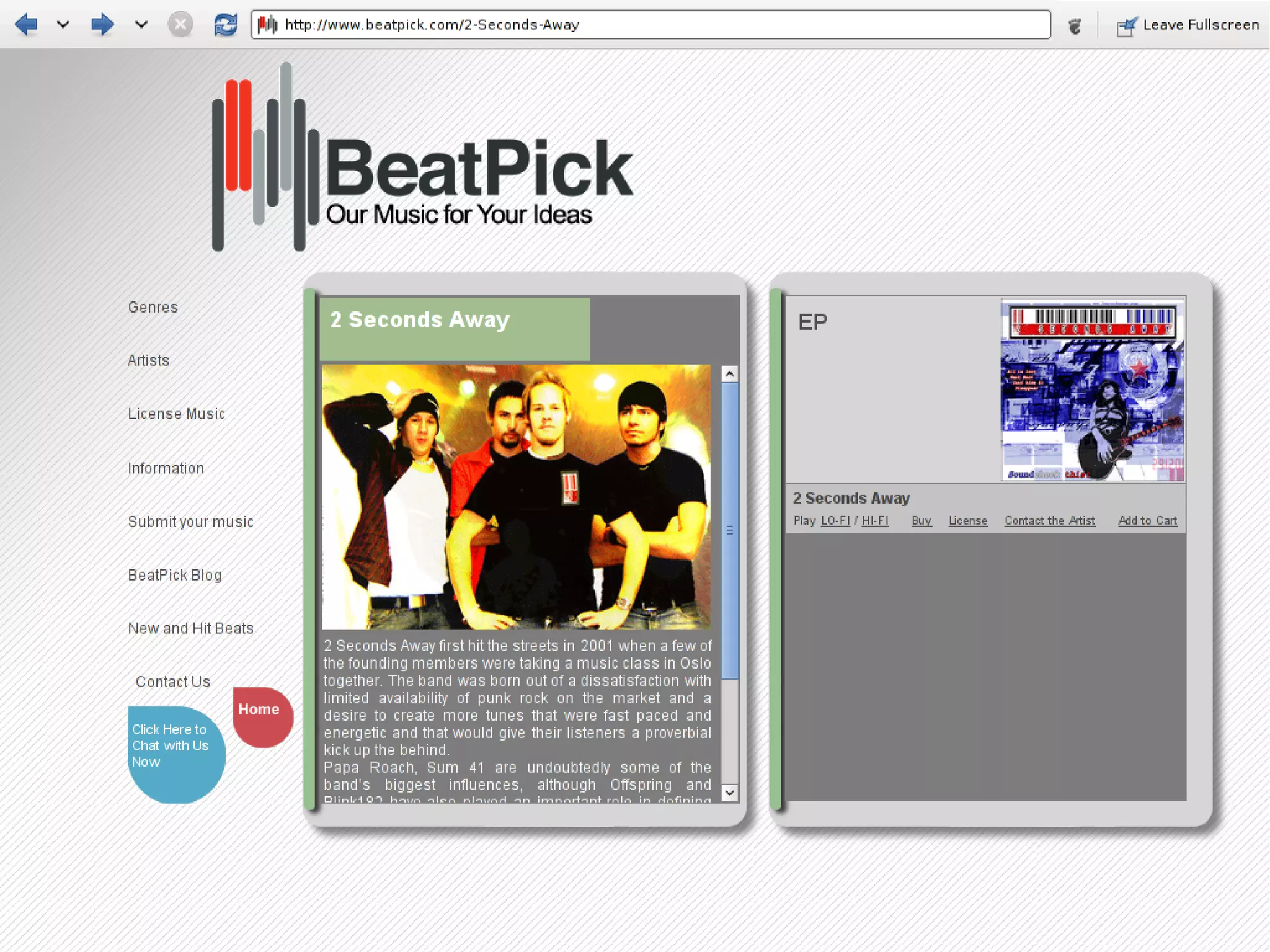Click the bio scrollbar up arrow
The width and height of the screenshot is (1270, 952).
click(x=730, y=374)
